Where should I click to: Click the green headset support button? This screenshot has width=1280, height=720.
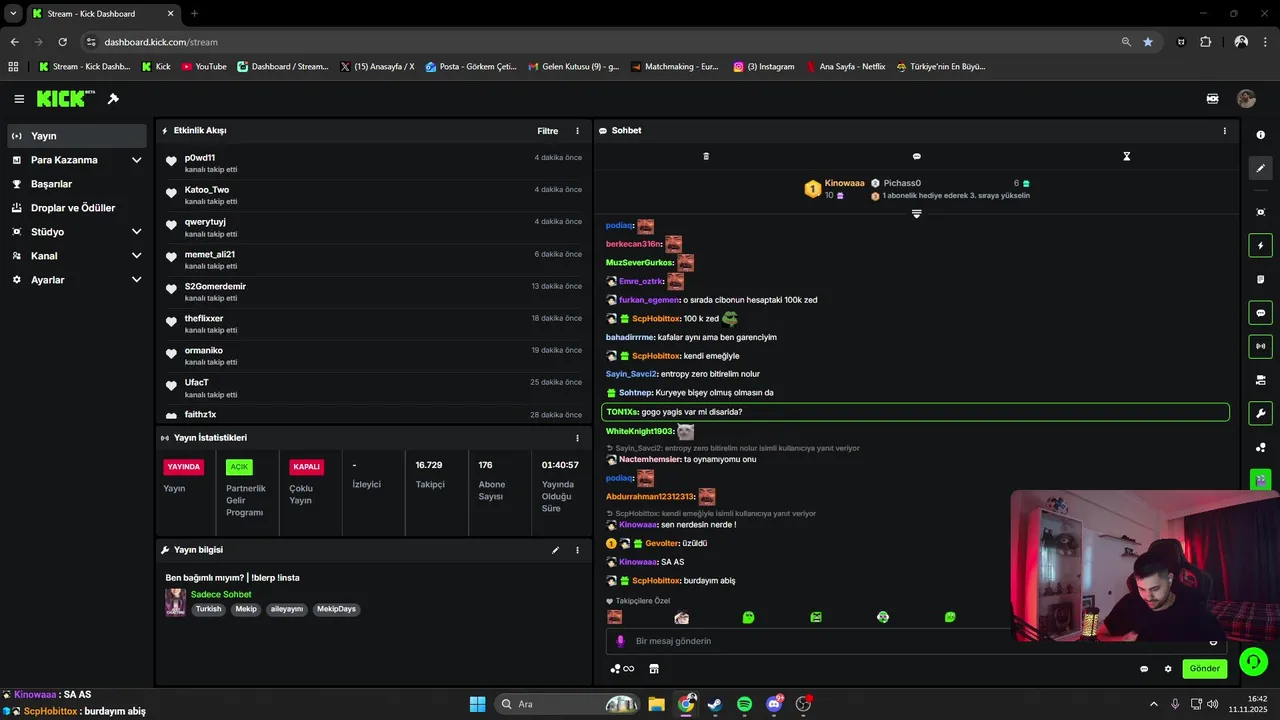click(1253, 661)
